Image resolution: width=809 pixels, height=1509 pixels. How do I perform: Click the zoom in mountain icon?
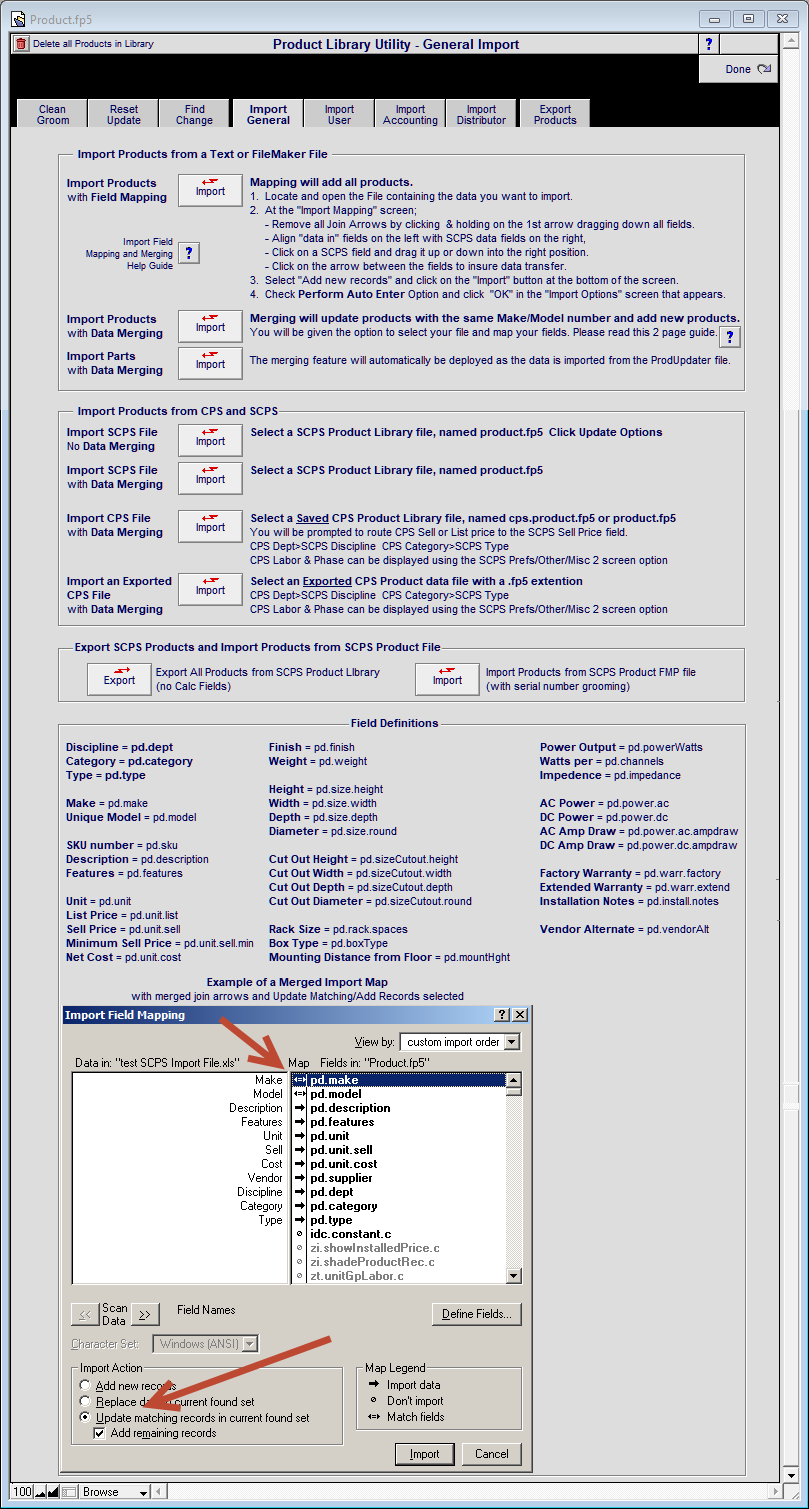54,1492
